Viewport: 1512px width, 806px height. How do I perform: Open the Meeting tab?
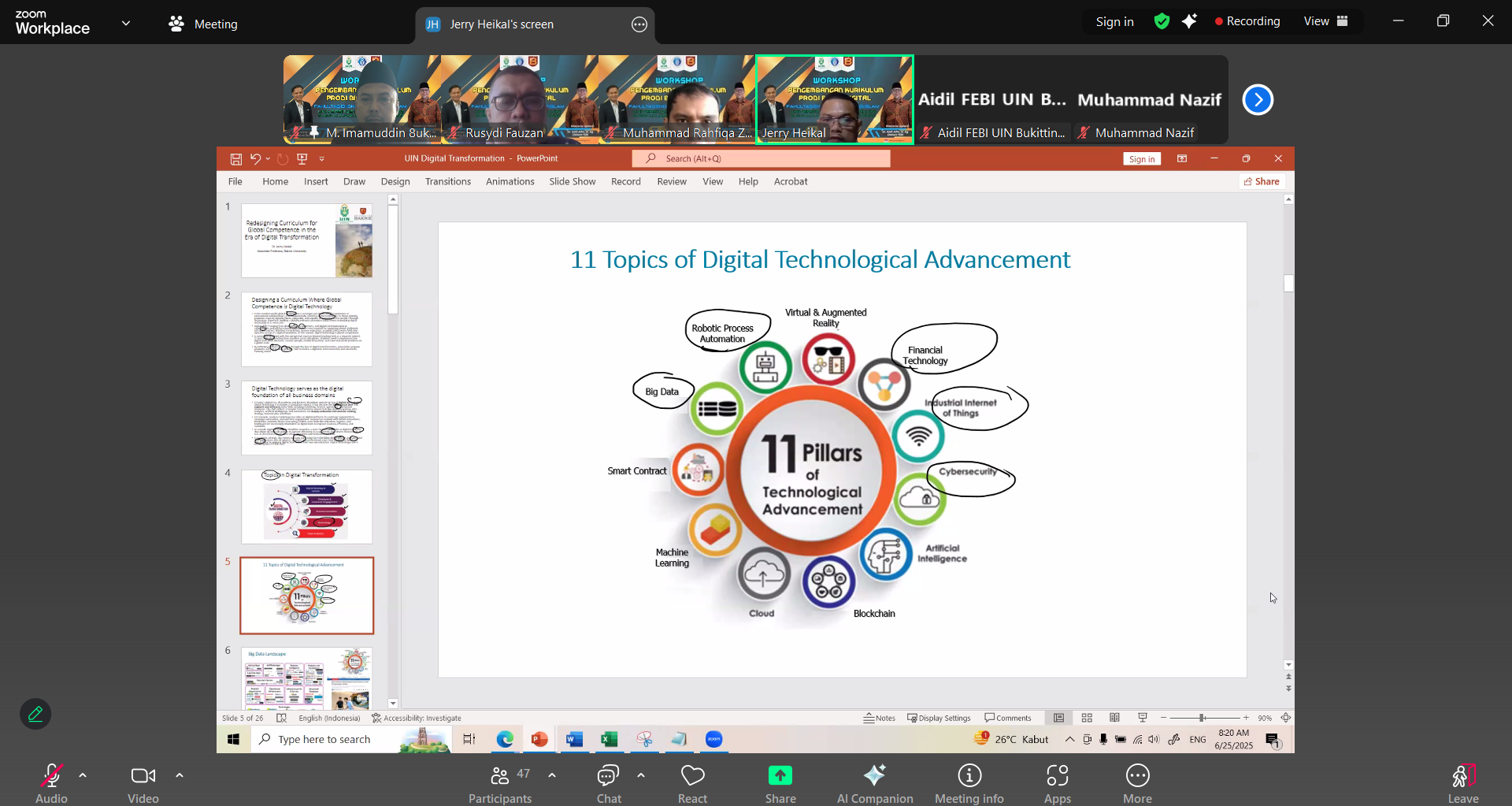(x=203, y=24)
